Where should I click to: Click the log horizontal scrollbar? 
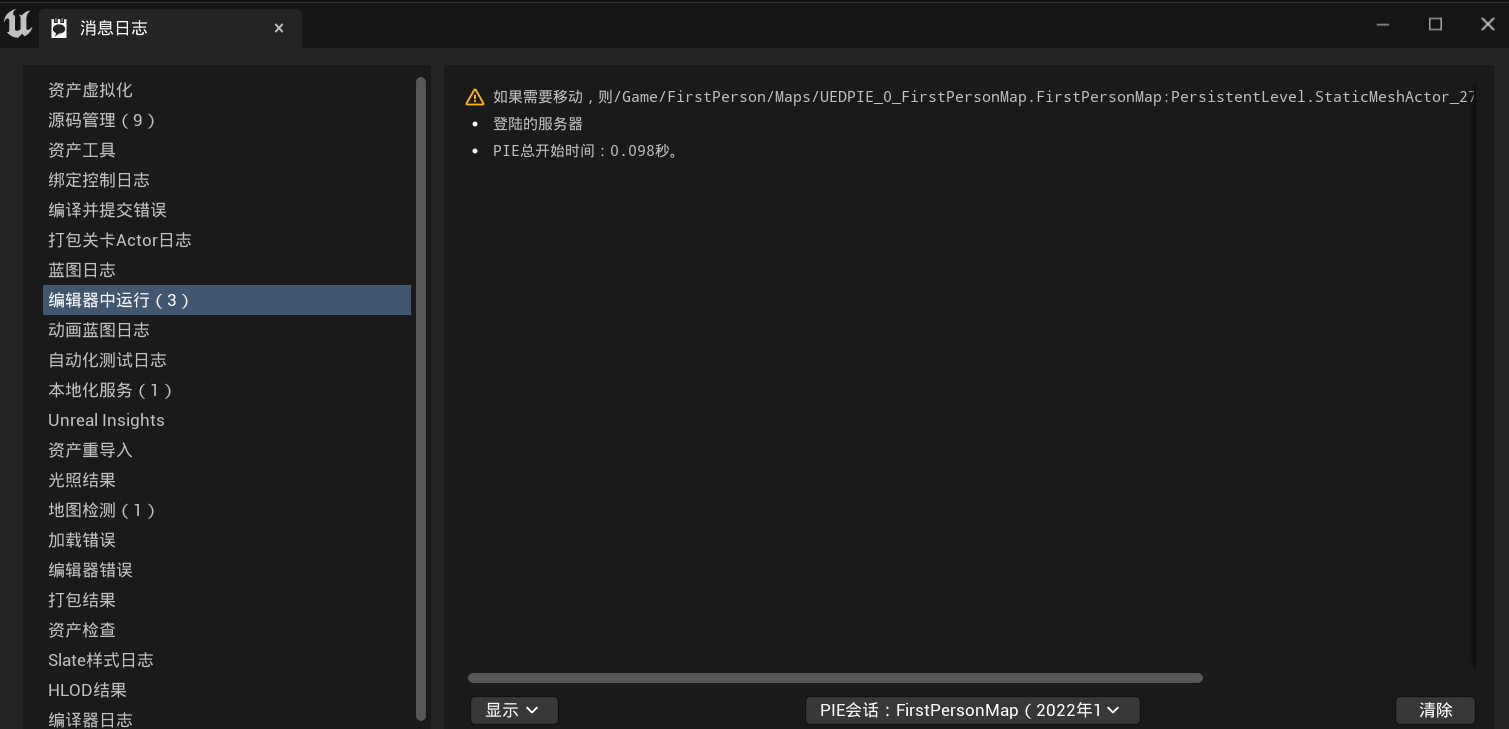click(x=835, y=678)
